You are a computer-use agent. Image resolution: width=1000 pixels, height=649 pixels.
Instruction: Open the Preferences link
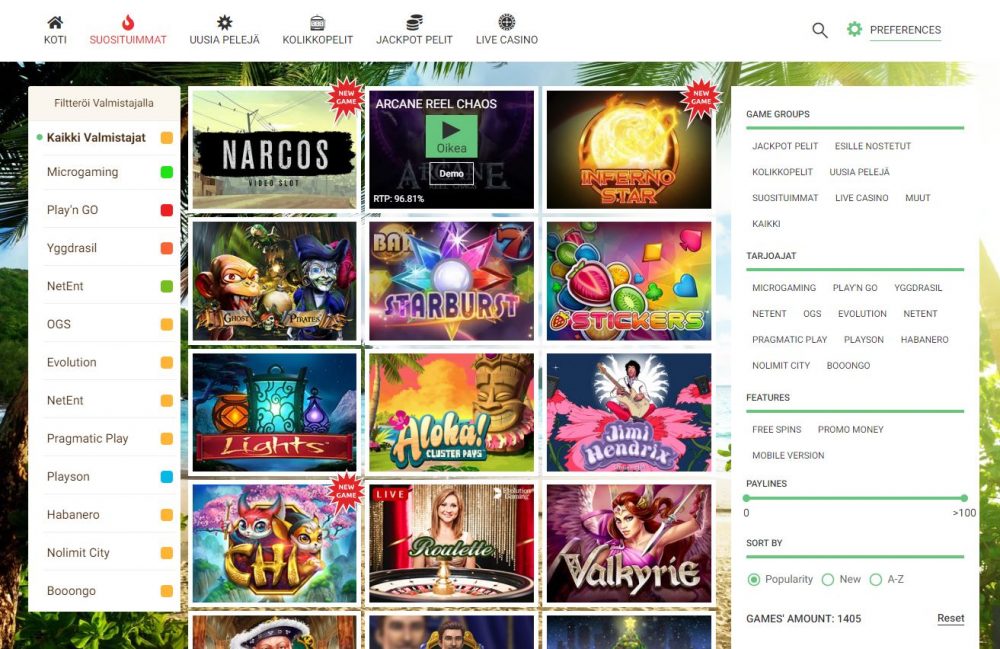point(905,30)
